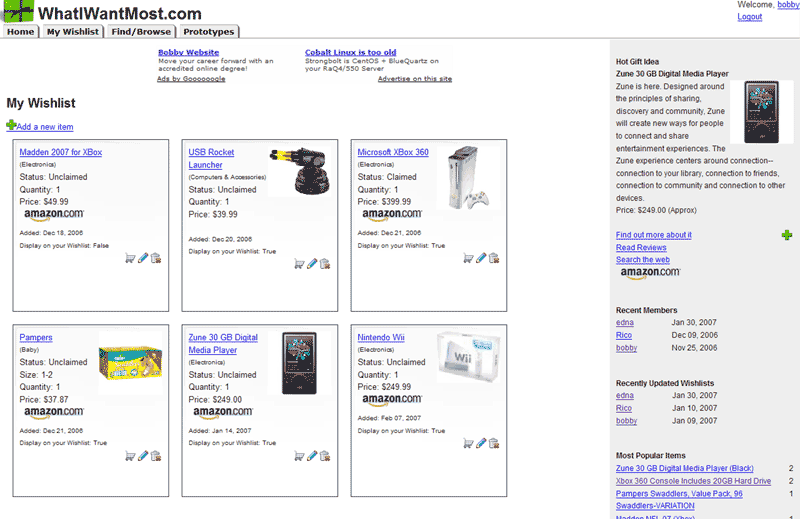Delete USB Rocket Launcher via trash icon
Screen dimensions: 800x519
[x=324, y=264]
